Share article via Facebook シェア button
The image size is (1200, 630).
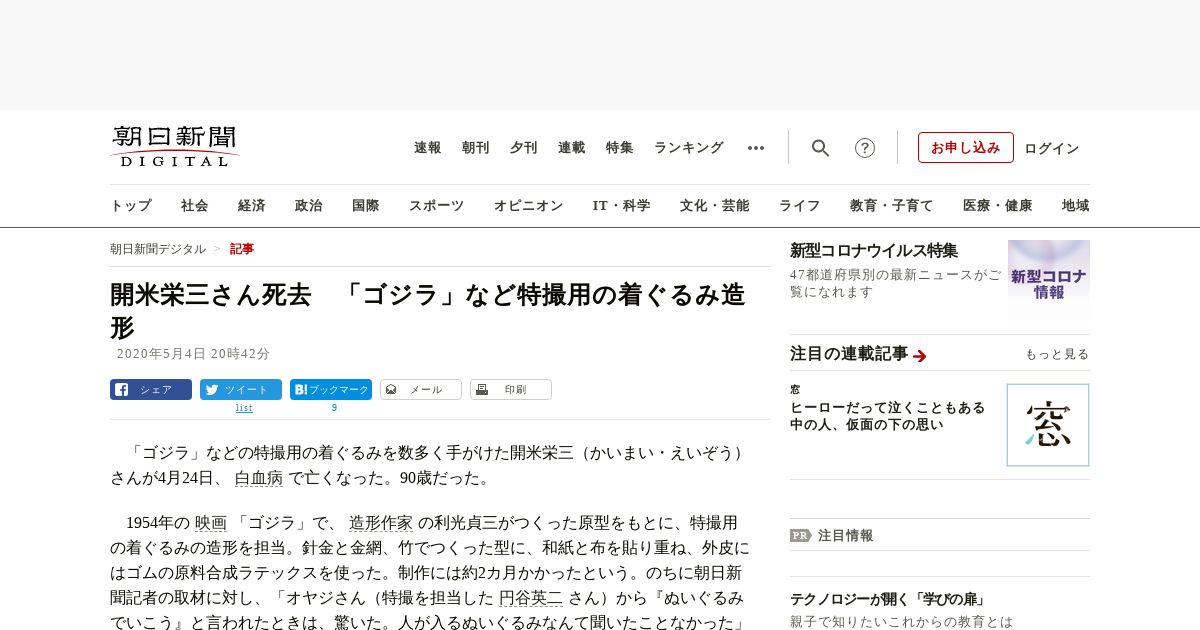pos(151,390)
